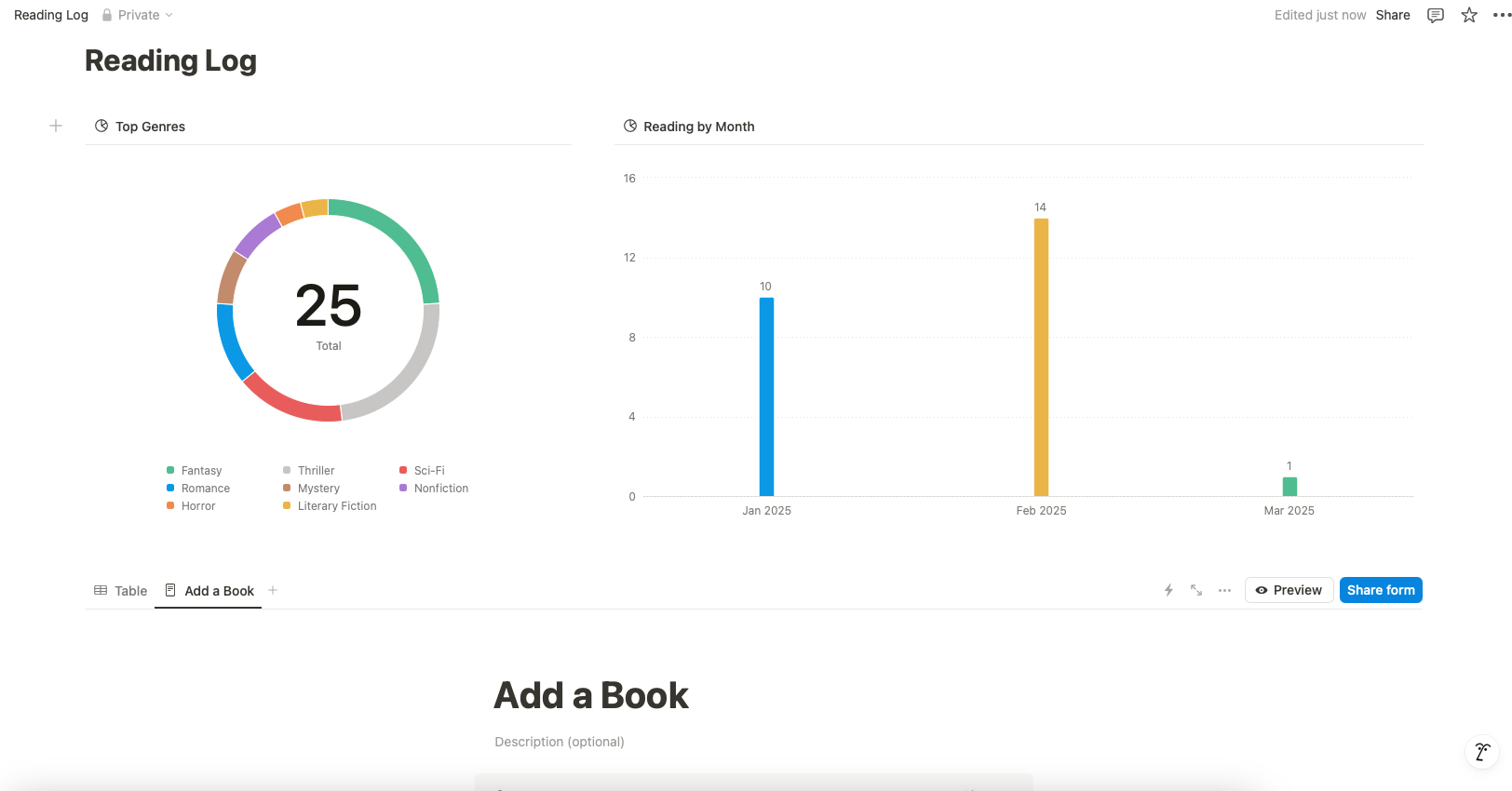Image resolution: width=1512 pixels, height=791 pixels.
Task: Click the lock icon next to Private
Action: (x=107, y=15)
